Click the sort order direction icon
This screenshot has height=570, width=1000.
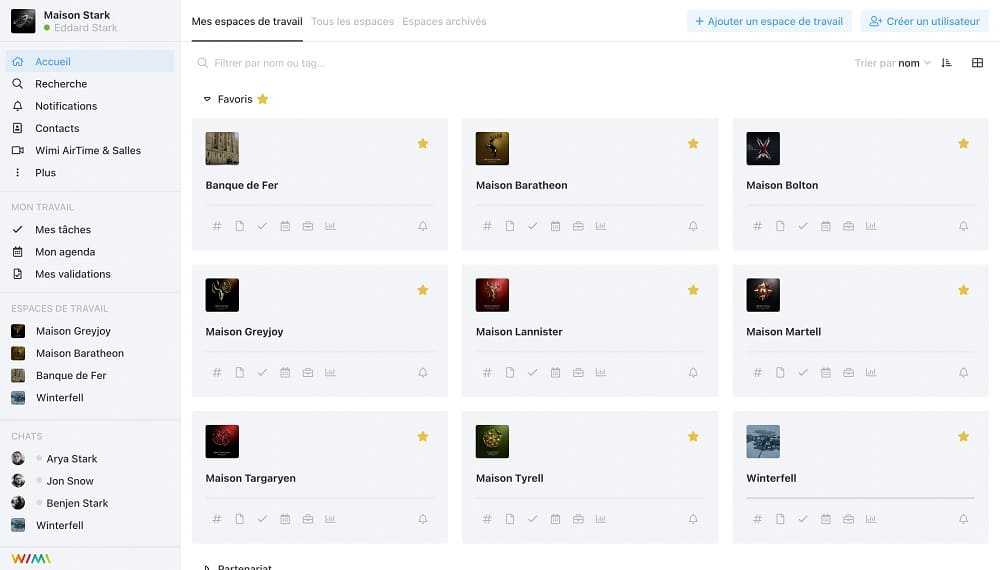tap(947, 63)
